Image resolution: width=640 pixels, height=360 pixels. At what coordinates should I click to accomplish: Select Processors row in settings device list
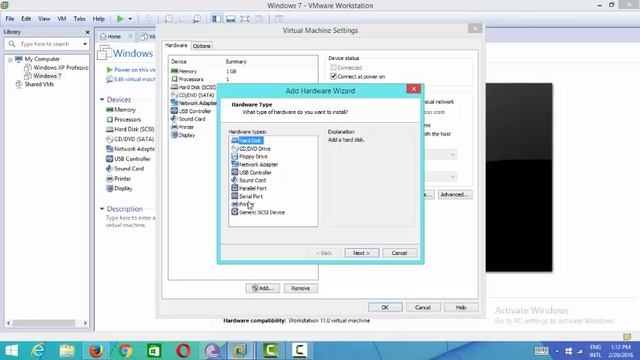(x=243, y=79)
